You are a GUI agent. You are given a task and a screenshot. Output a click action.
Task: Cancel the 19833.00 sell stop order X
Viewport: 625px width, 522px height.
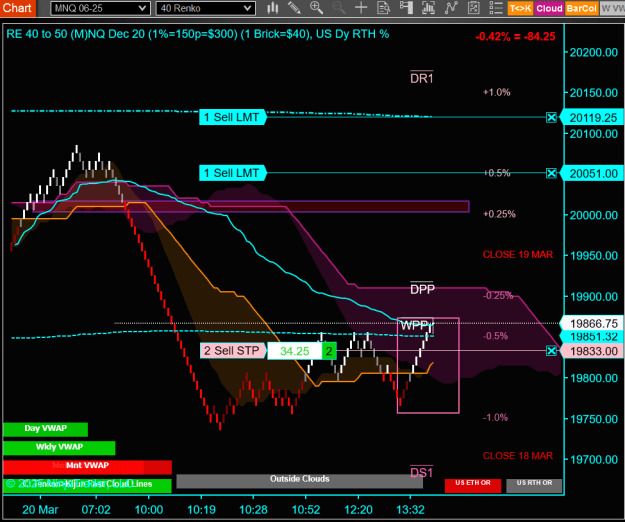(551, 351)
